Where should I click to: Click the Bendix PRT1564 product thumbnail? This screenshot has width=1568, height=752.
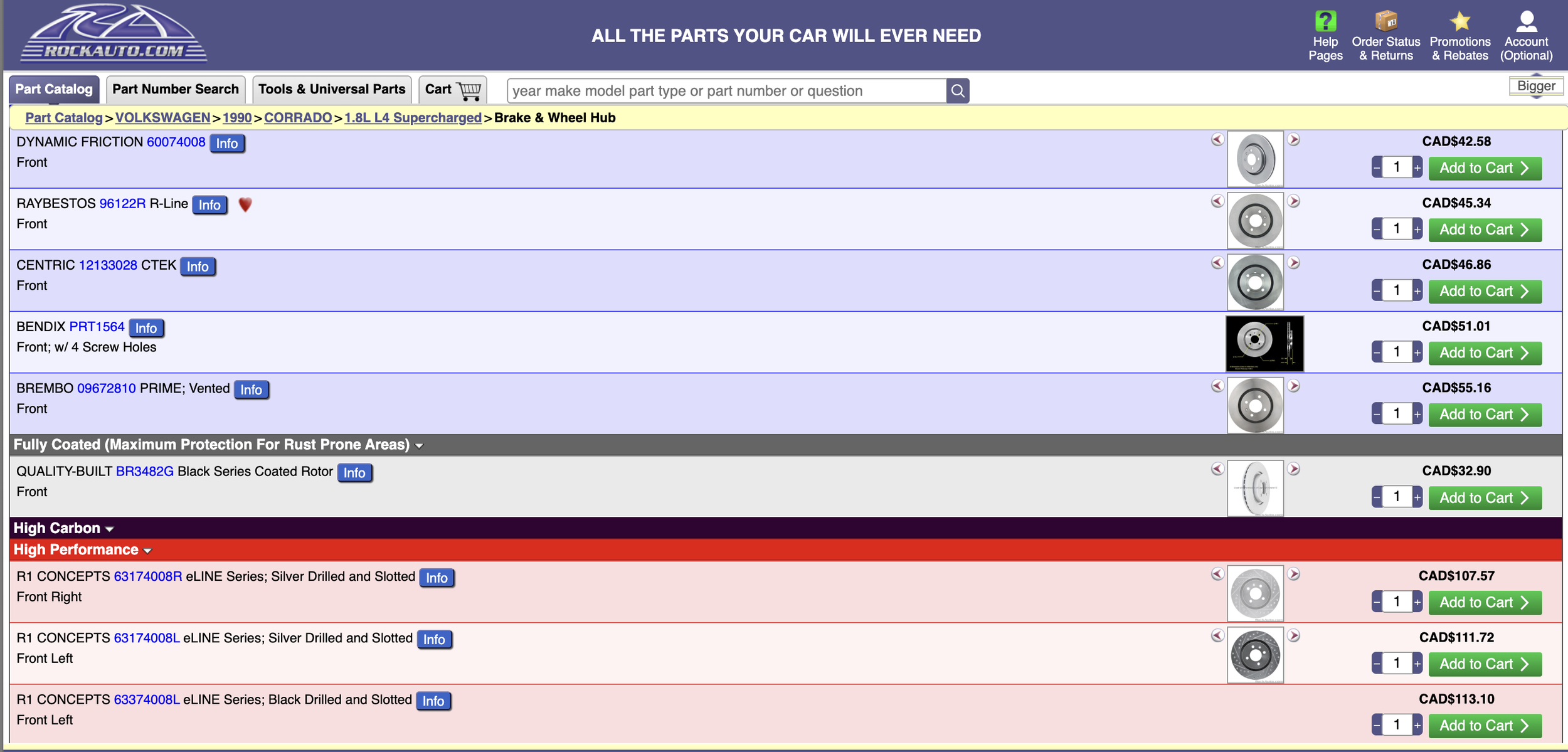[1264, 343]
